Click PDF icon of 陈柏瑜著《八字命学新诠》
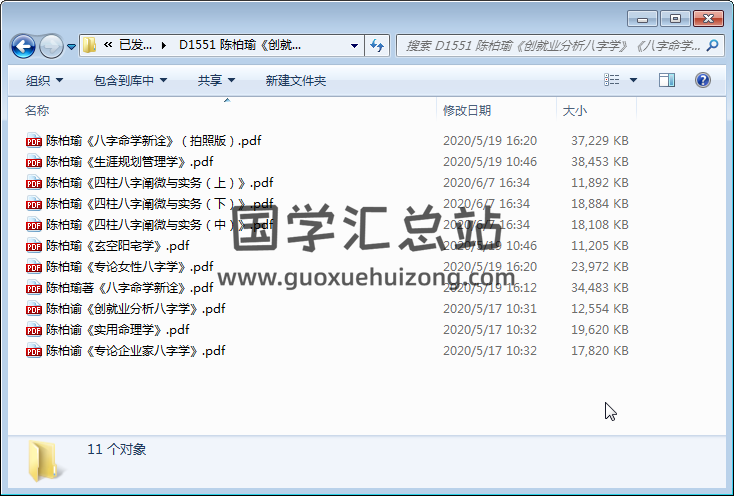Viewport: 734px width, 496px height. [x=34, y=288]
